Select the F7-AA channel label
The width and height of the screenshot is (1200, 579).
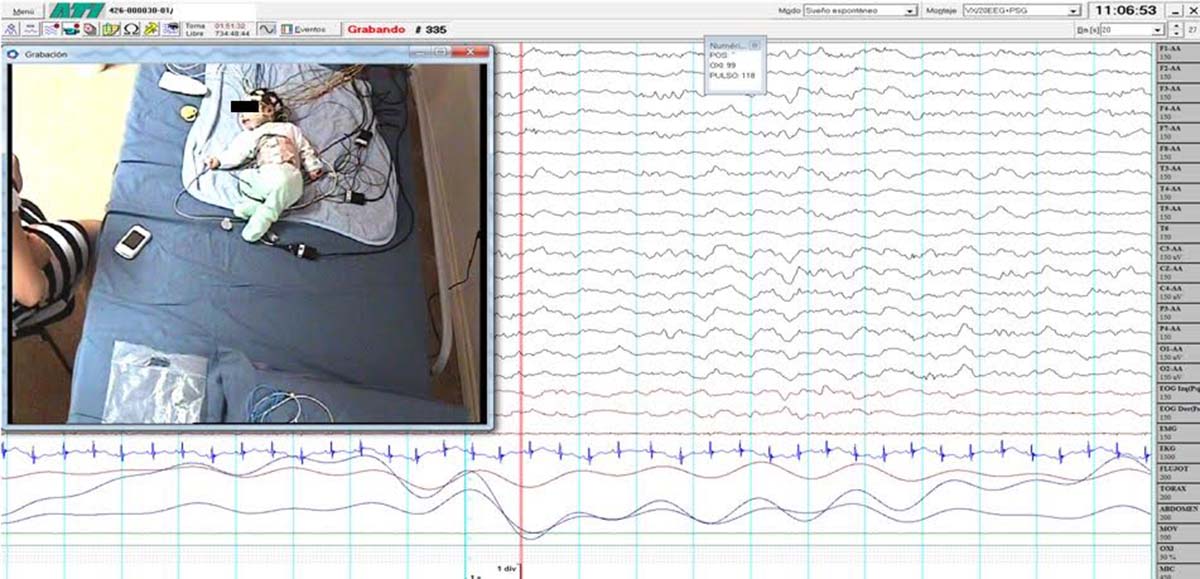point(1176,131)
